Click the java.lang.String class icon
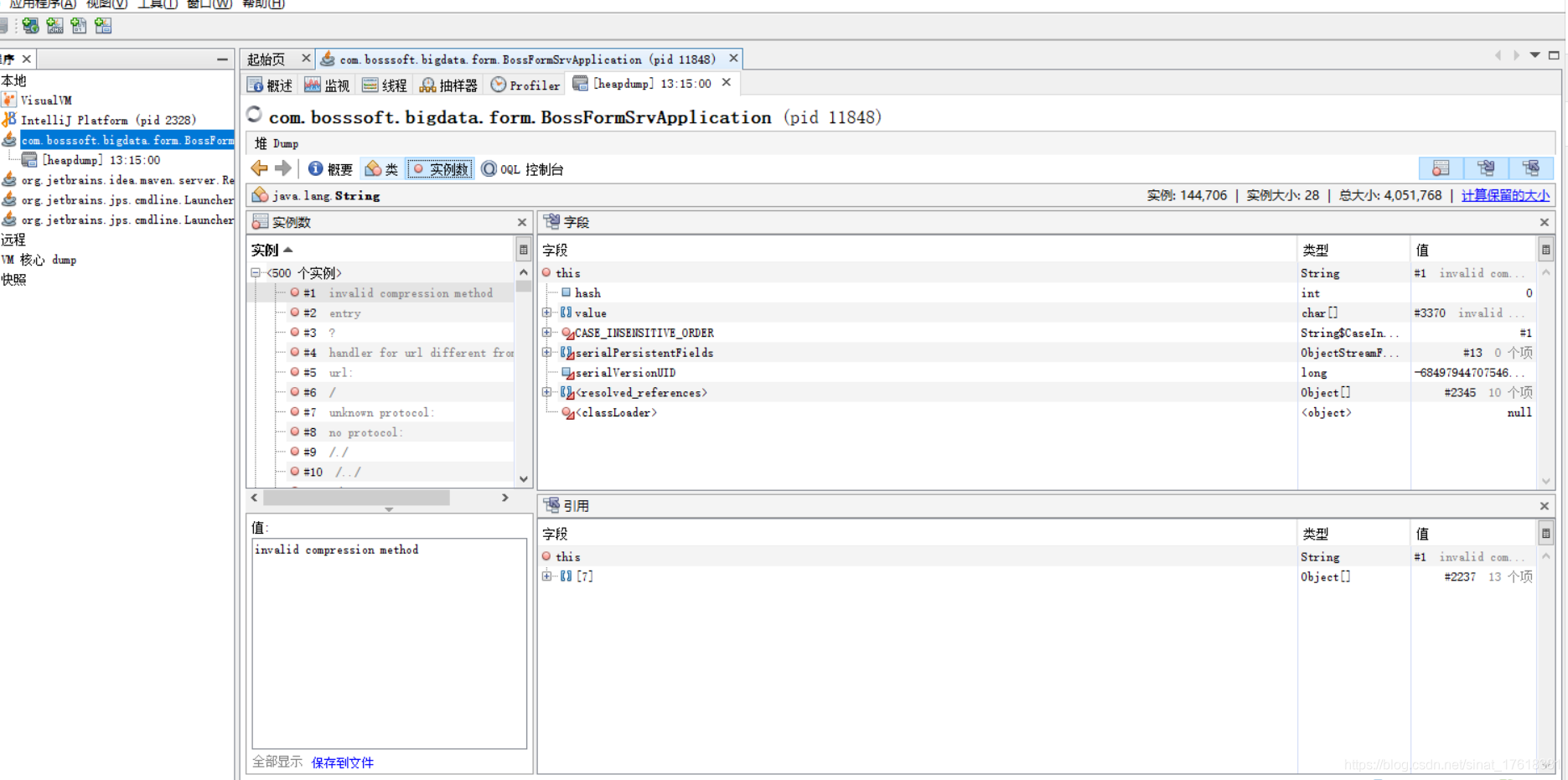 [x=260, y=195]
